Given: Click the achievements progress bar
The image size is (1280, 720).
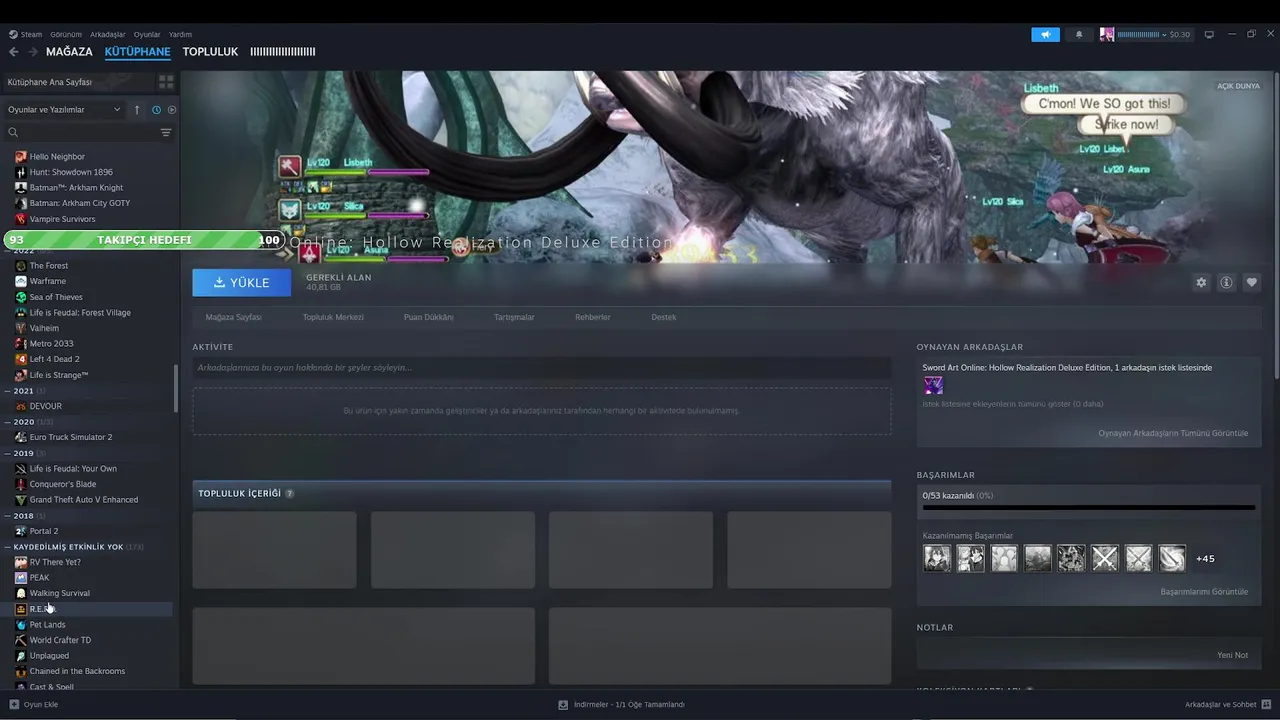Looking at the screenshot, I should 1088,508.
